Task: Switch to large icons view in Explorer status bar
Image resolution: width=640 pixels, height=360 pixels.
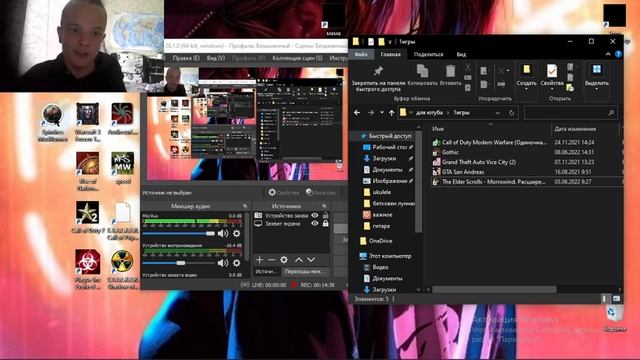Action: [x=616, y=299]
